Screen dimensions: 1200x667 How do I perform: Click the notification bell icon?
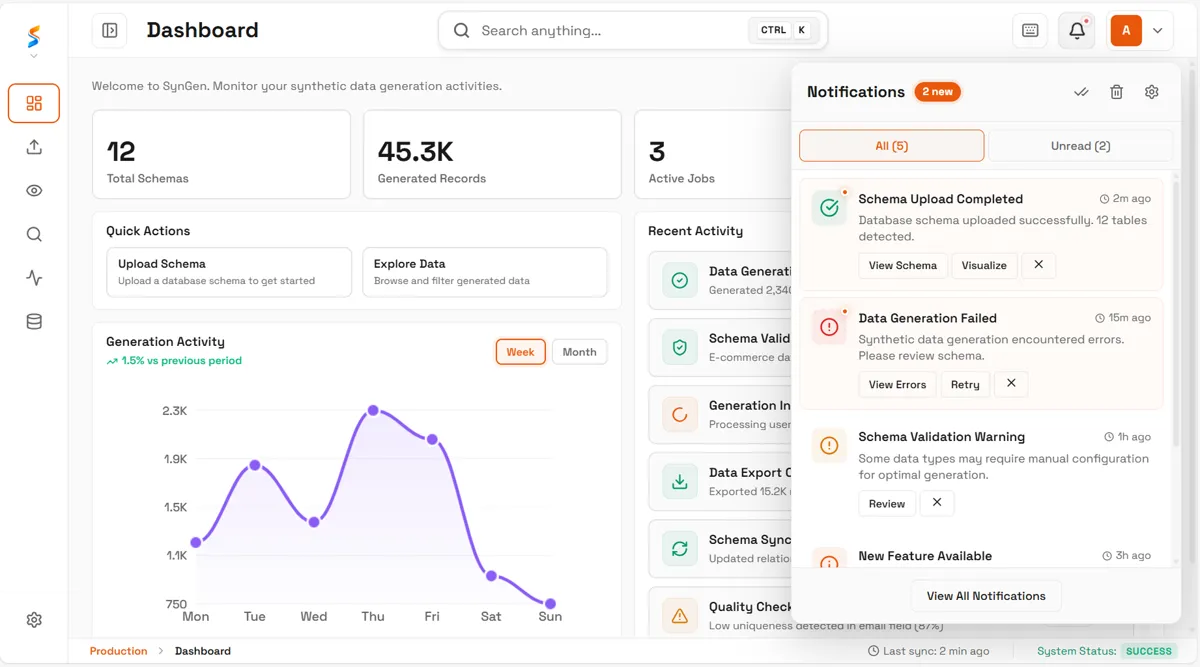[1077, 31]
